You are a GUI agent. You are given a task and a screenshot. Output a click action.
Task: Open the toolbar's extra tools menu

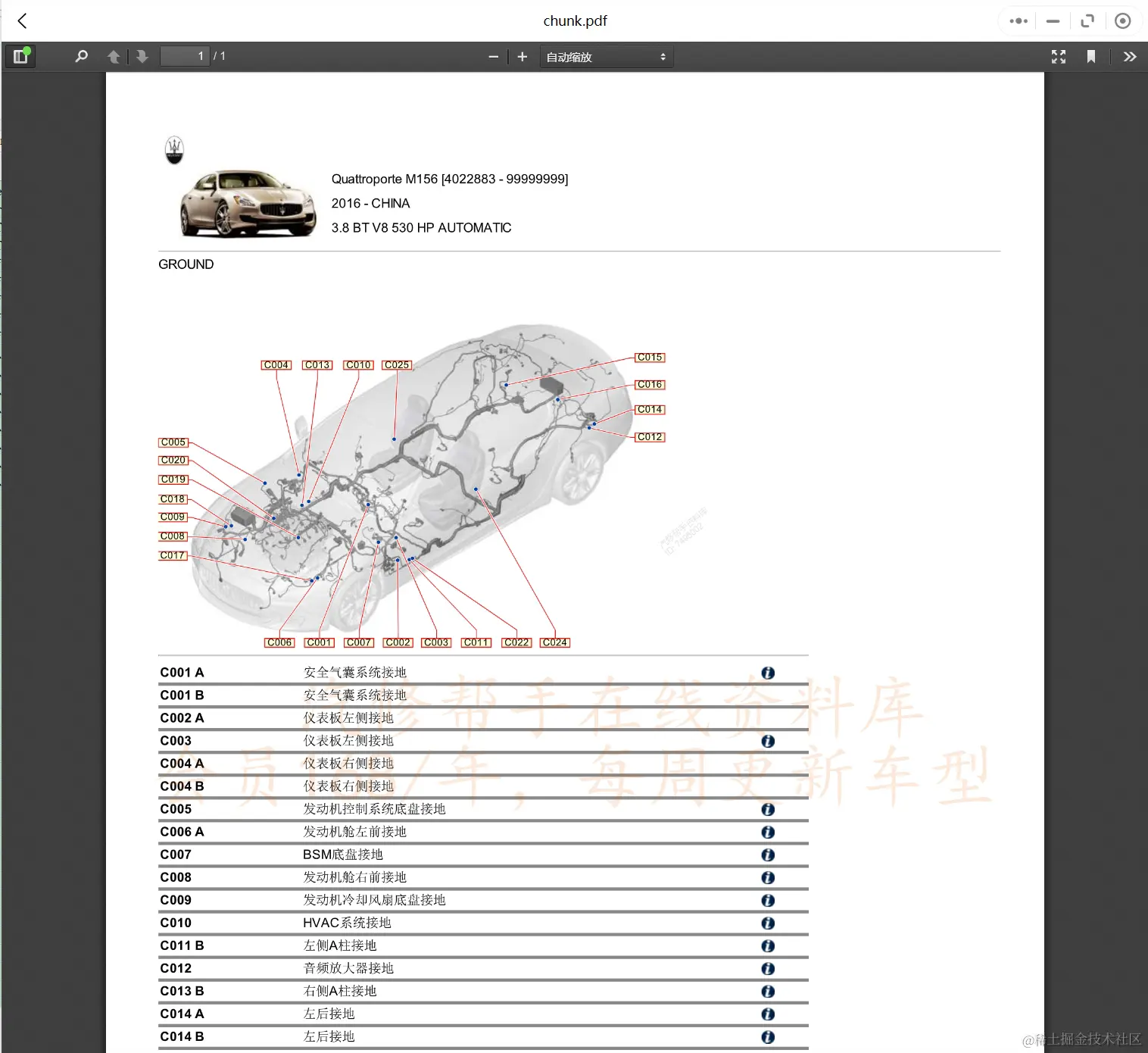(x=1130, y=57)
